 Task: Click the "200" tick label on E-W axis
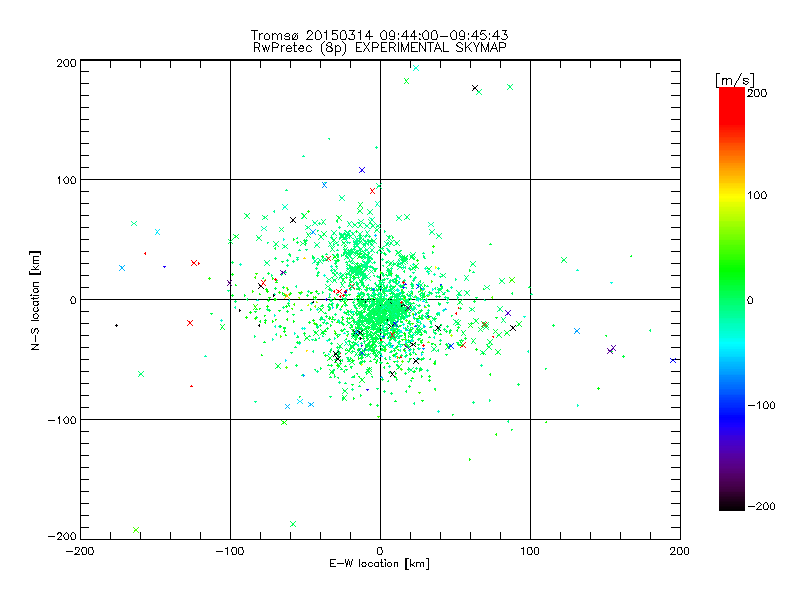tap(680, 552)
